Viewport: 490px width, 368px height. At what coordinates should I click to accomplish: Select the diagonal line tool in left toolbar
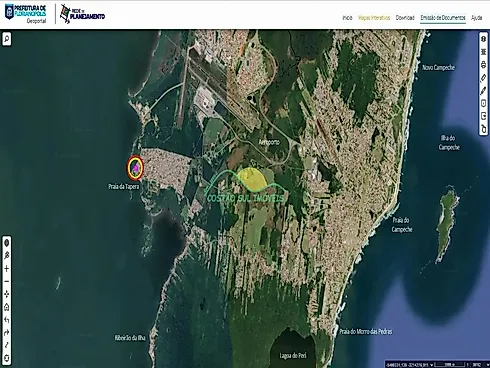[6, 345]
